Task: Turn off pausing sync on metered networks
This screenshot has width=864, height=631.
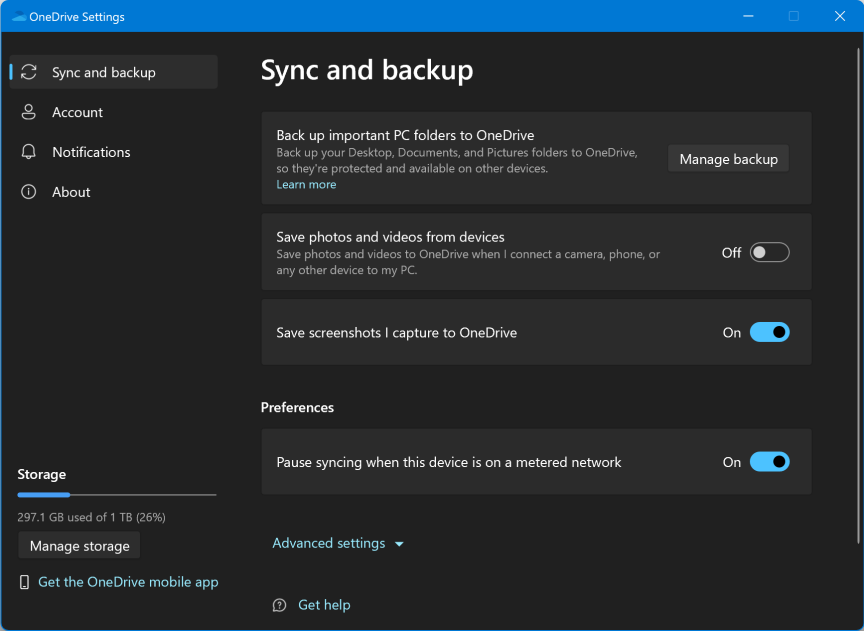Action: [770, 461]
